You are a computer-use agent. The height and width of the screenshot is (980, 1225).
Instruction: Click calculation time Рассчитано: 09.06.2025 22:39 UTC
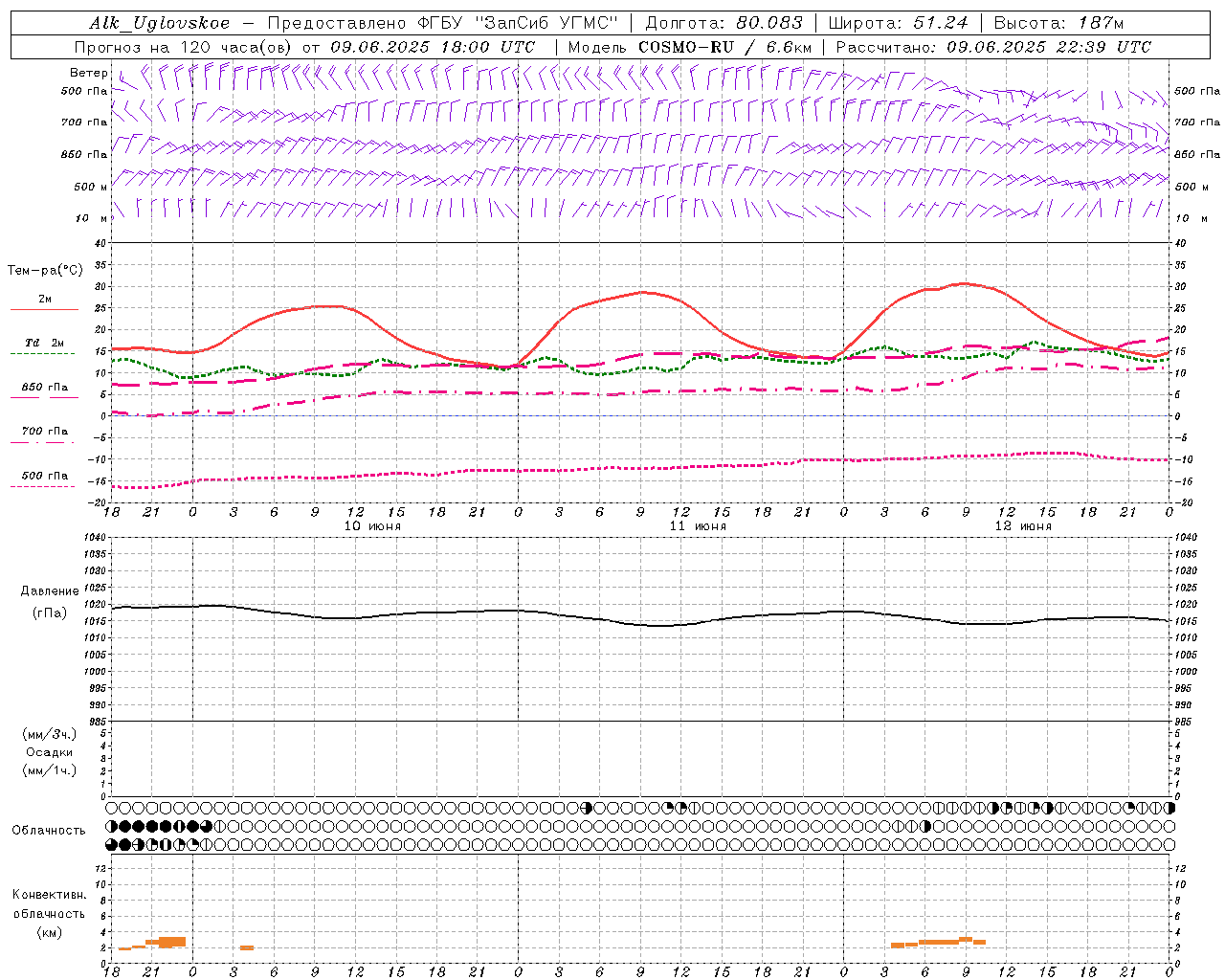coord(993,47)
